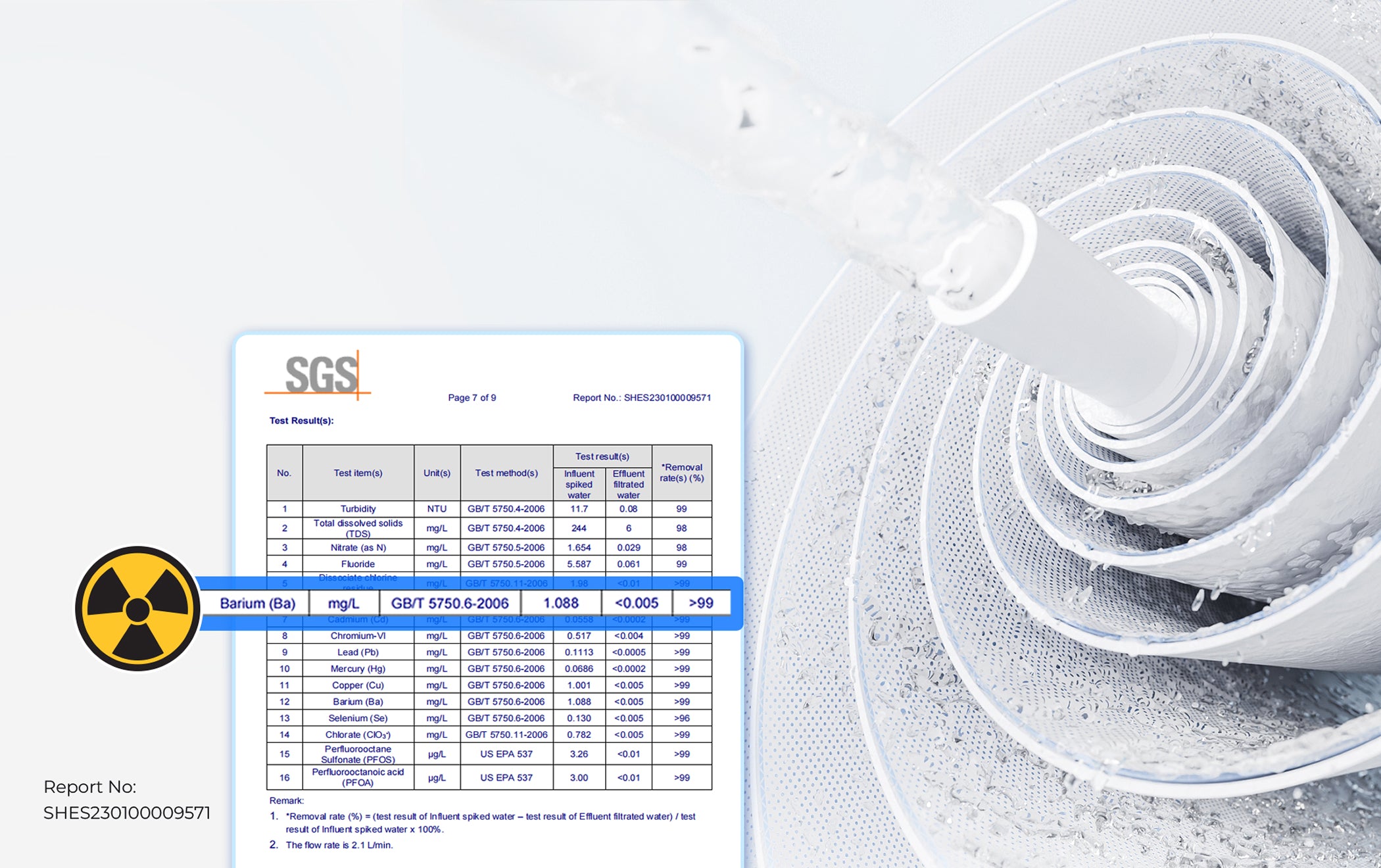1381x868 pixels.
Task: Click the '3.00' PFOA influent value
Action: [579, 777]
